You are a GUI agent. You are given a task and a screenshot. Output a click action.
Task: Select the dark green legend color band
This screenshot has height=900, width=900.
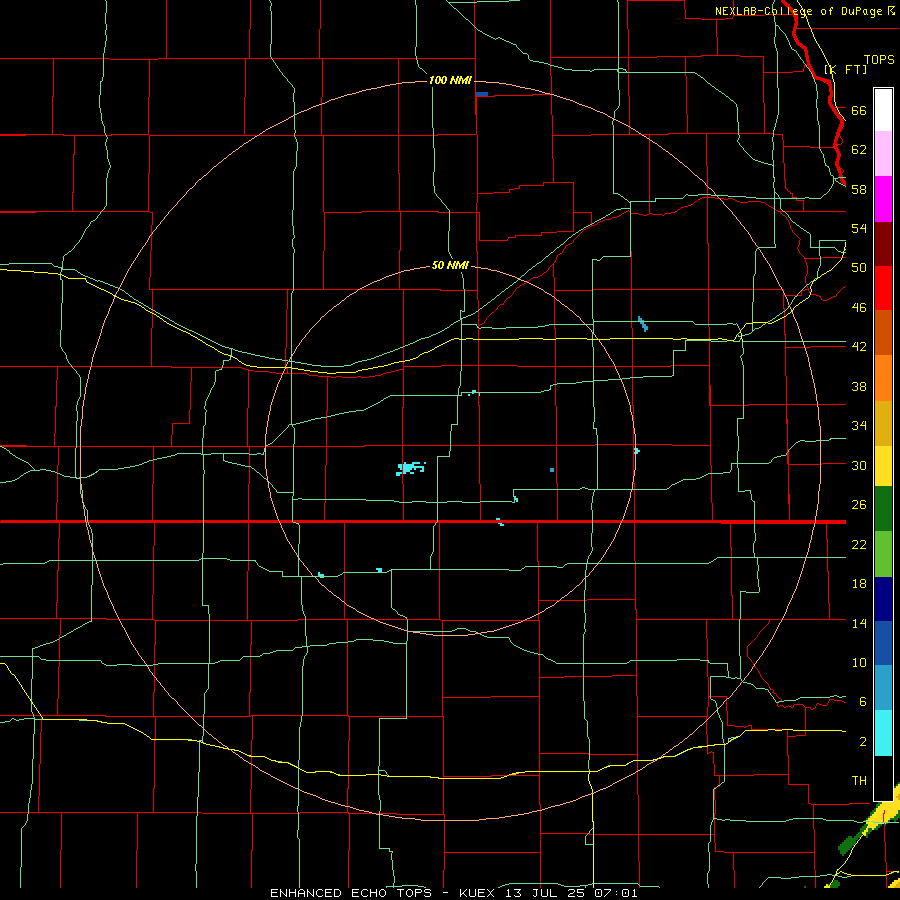pos(883,509)
